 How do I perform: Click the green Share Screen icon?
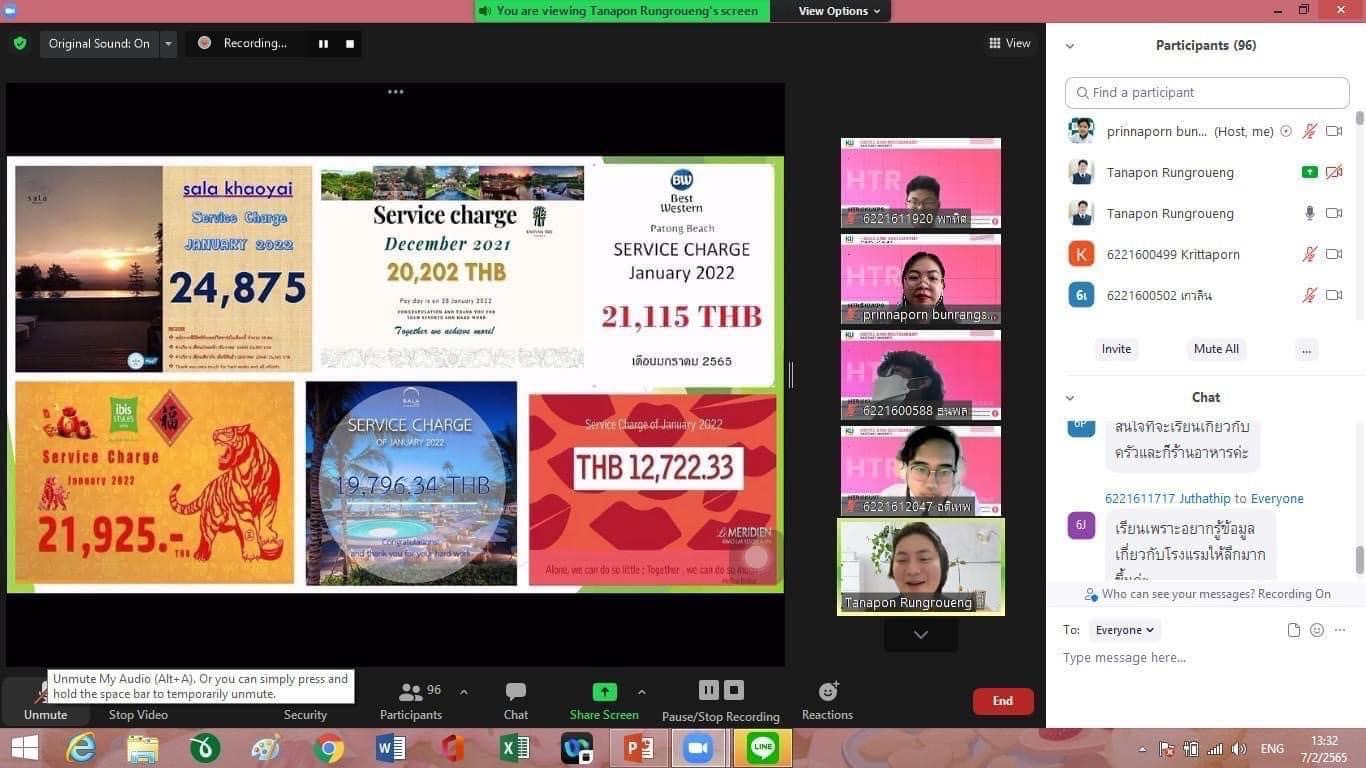(x=604, y=692)
